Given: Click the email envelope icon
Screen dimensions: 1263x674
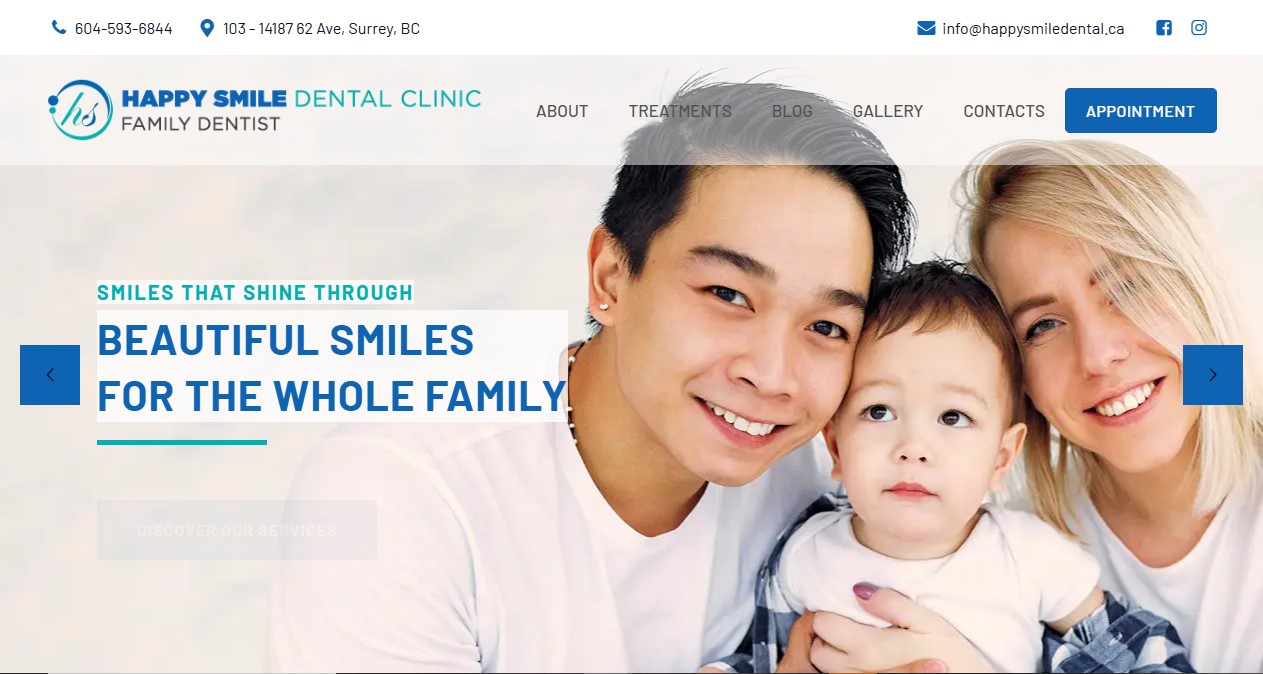Looking at the screenshot, I should click(926, 28).
